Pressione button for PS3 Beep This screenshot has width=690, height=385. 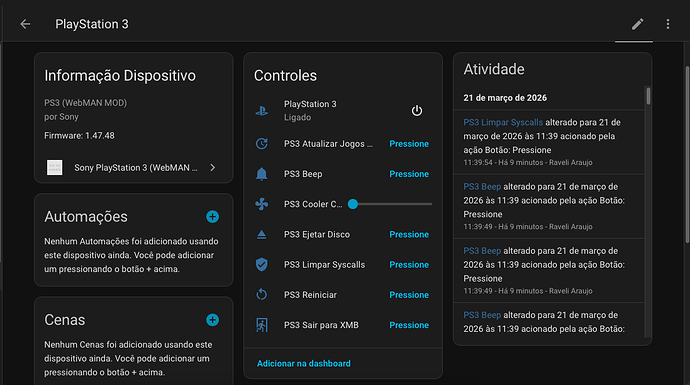409,174
